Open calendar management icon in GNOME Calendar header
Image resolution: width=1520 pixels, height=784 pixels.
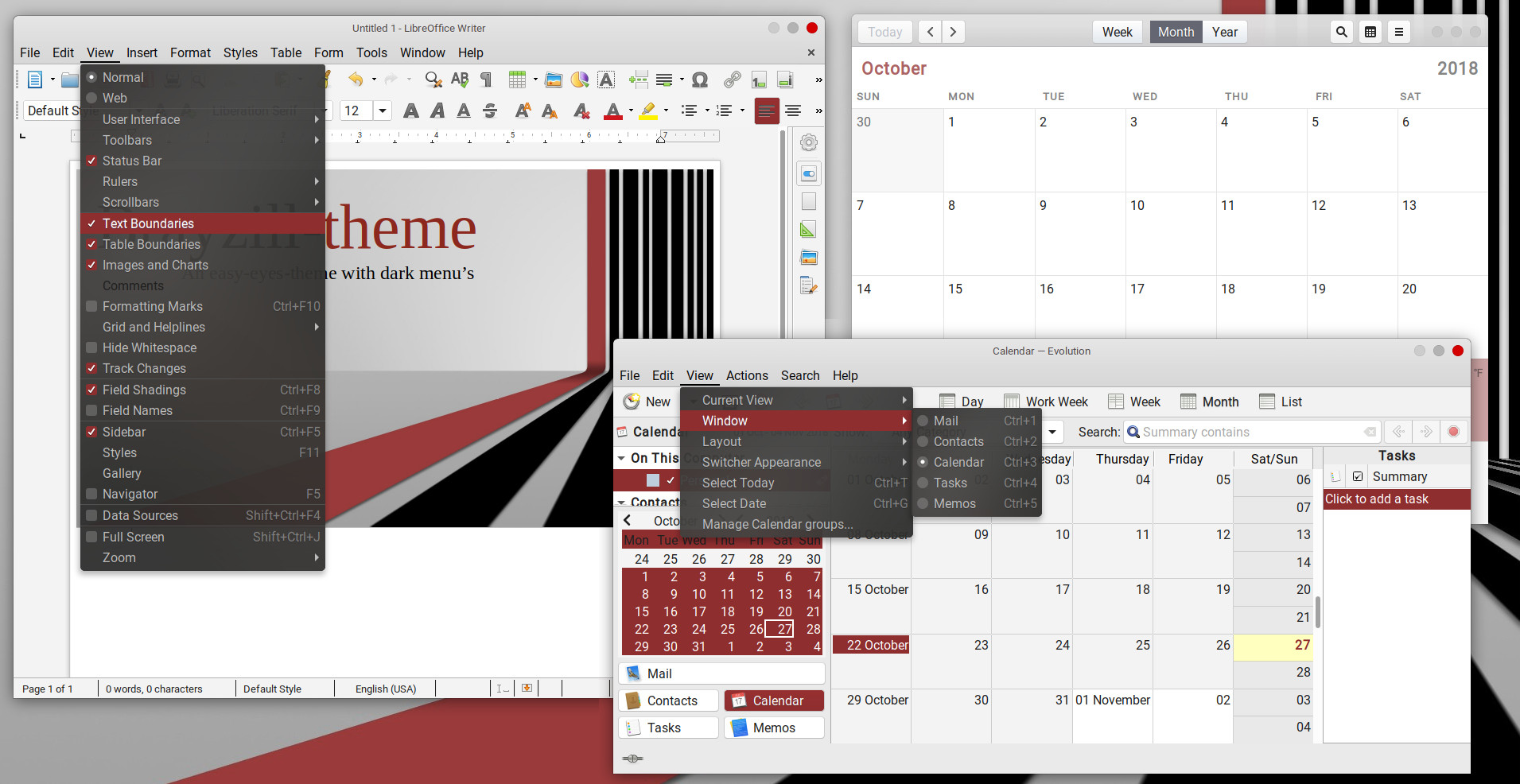pyautogui.click(x=1370, y=32)
